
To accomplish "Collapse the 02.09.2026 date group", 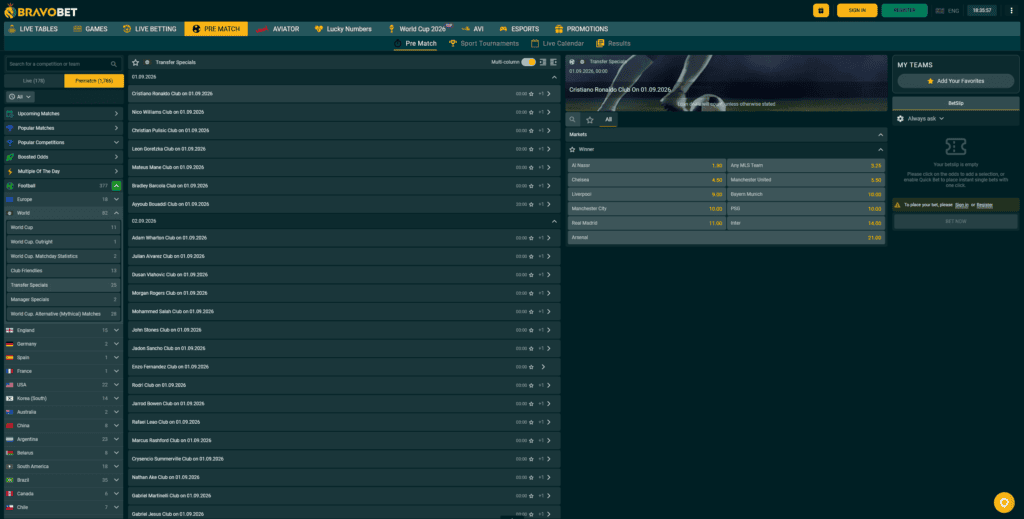I will coord(554,221).
